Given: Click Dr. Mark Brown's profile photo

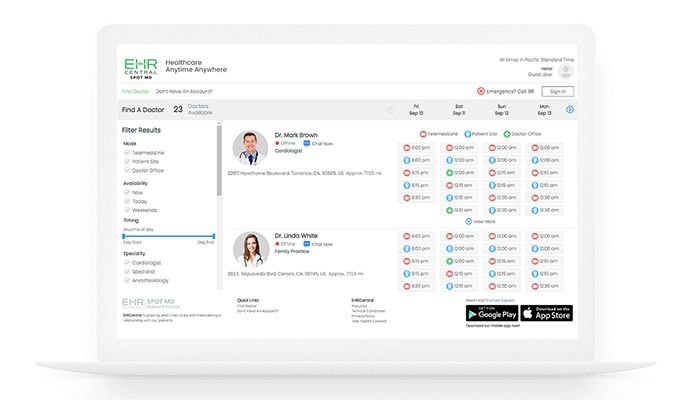Looking at the screenshot, I should click(x=251, y=148).
